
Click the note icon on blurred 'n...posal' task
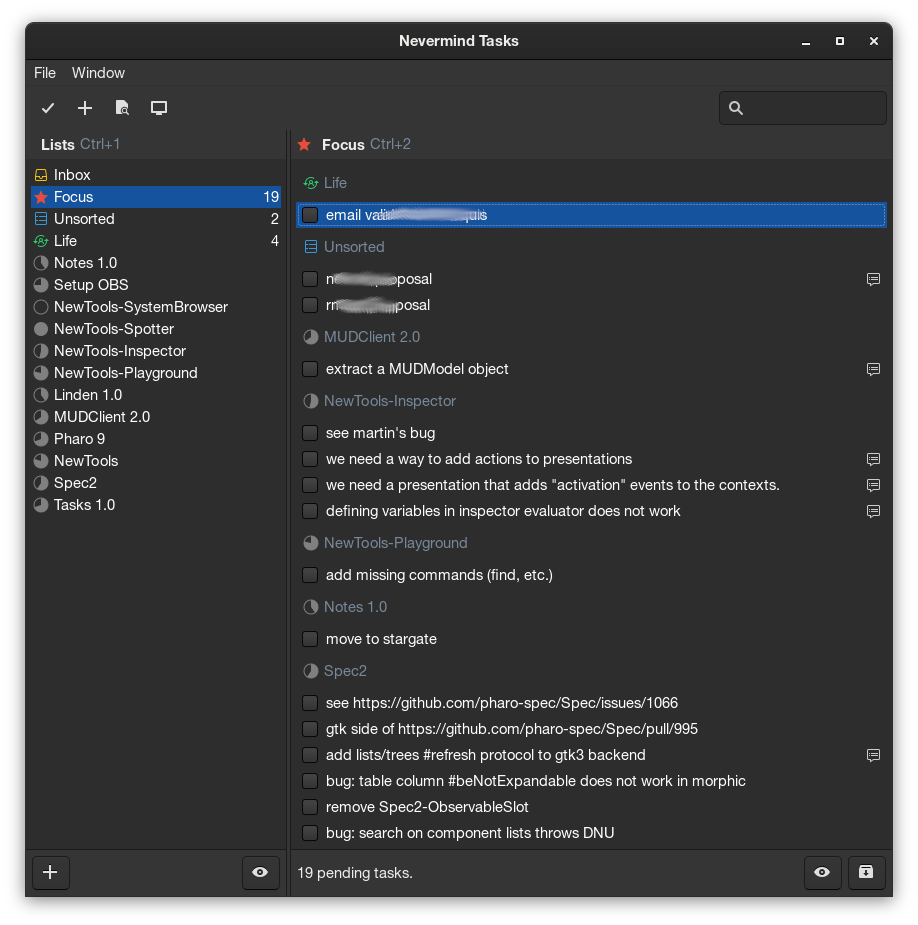873,279
